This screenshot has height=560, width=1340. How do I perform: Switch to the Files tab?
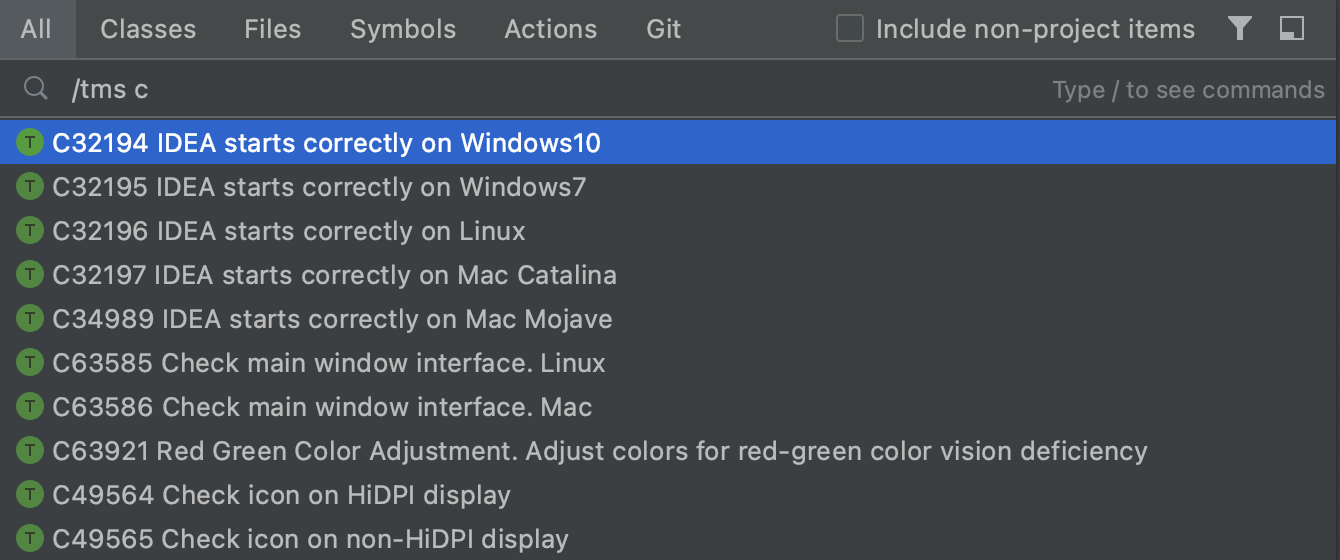coord(273,29)
